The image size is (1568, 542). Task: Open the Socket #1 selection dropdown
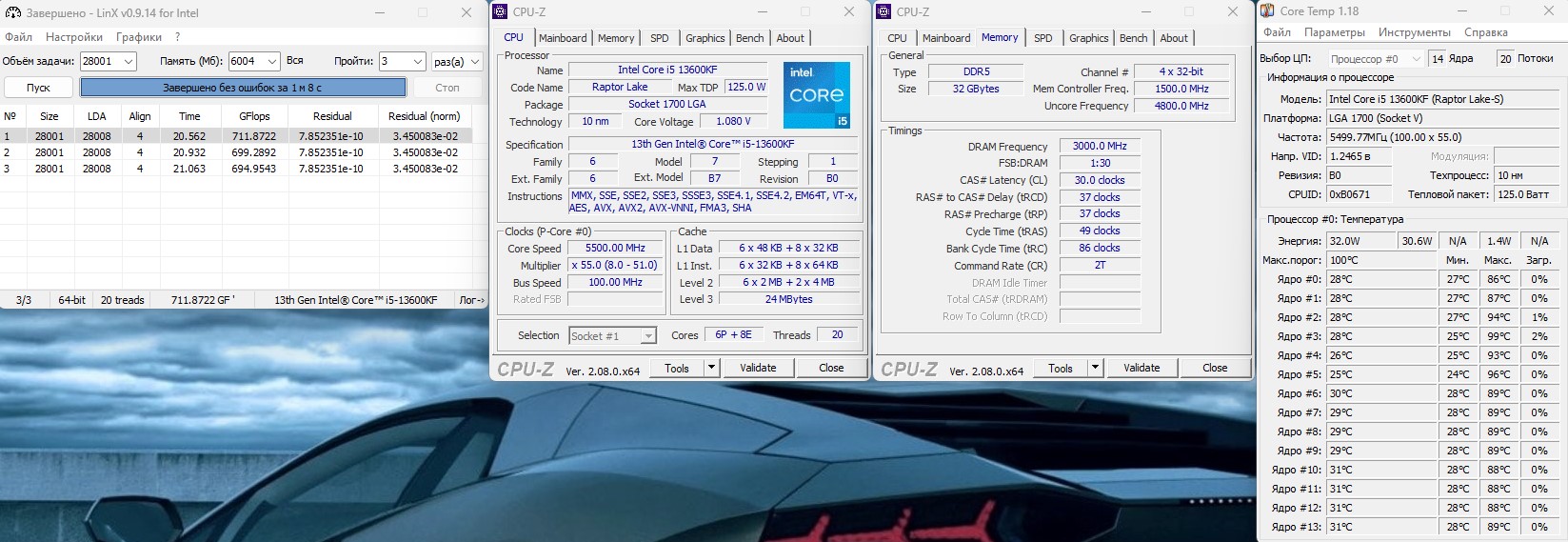point(648,336)
